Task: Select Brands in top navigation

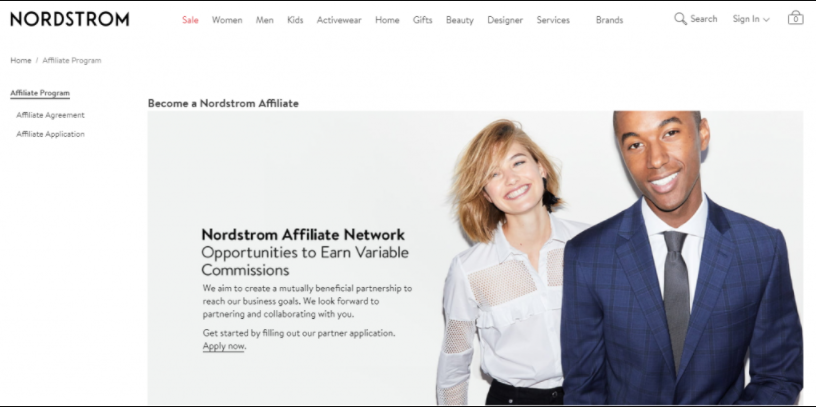Action: (609, 20)
